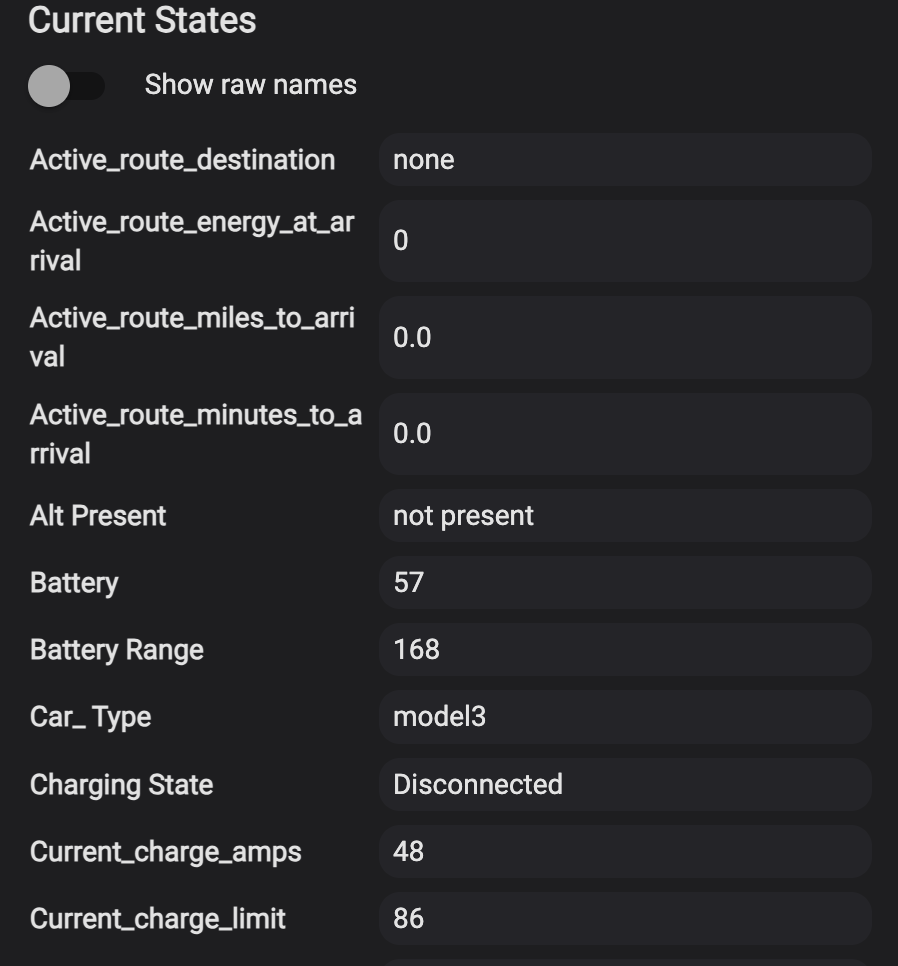This screenshot has height=966, width=898.
Task: Select the Battery value field showing 57
Action: pyautogui.click(x=624, y=583)
